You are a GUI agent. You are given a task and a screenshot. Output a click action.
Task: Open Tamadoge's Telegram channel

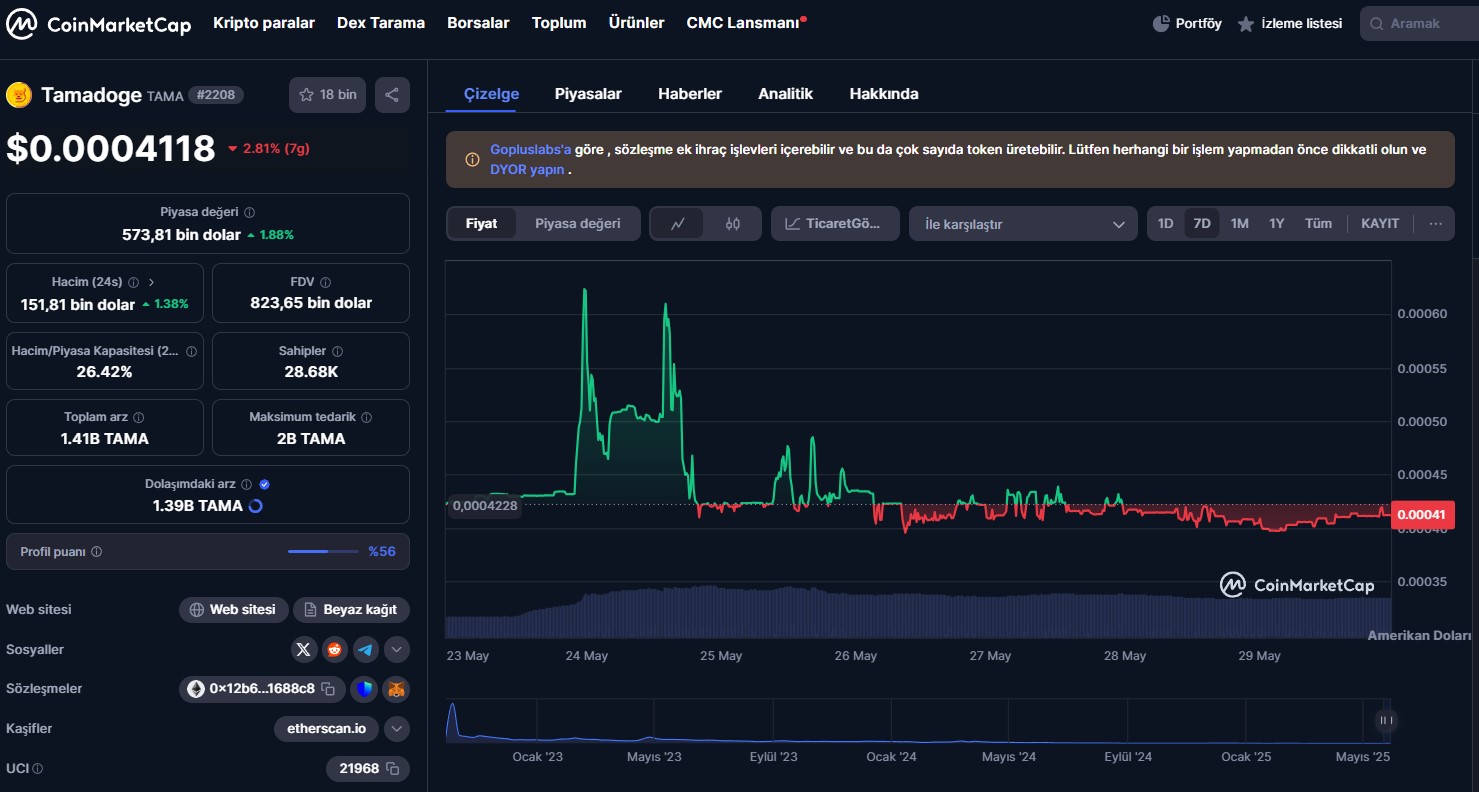click(x=366, y=649)
